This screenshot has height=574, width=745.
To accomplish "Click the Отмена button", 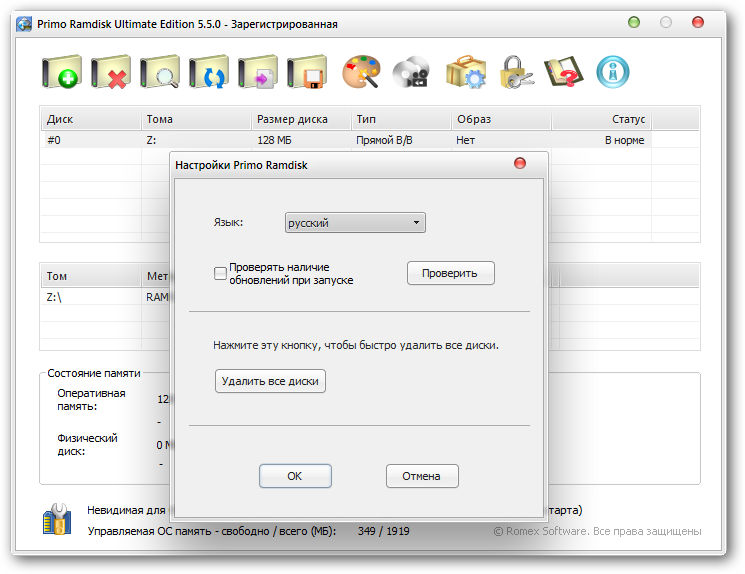I will click(422, 476).
